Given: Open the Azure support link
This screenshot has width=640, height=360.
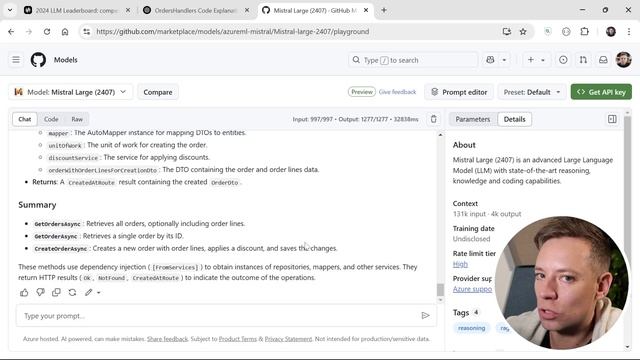Looking at the screenshot, I should click(x=472, y=289).
